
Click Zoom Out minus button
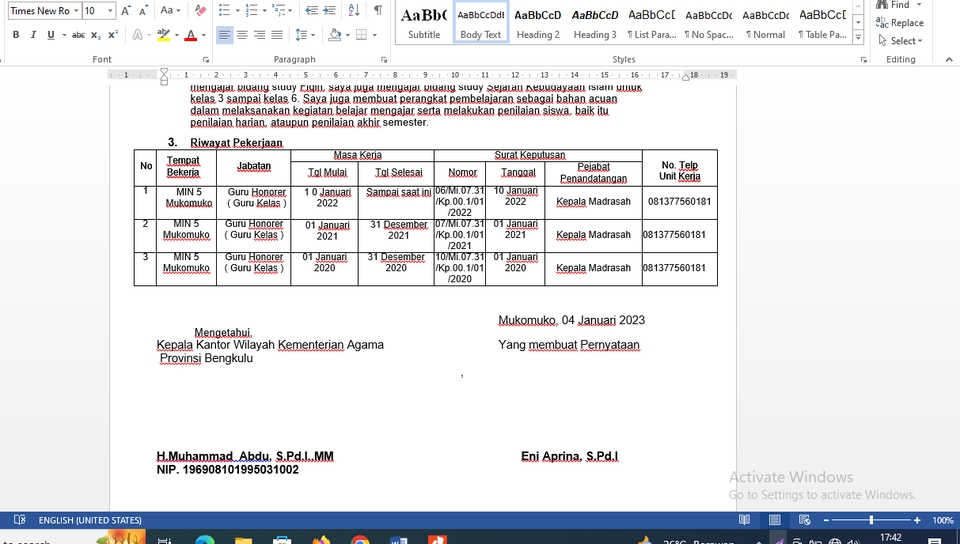(827, 520)
